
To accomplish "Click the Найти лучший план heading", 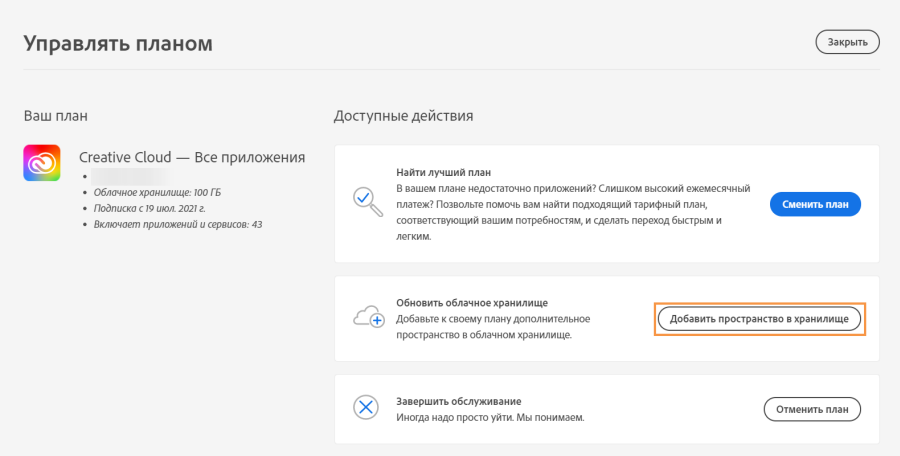I will tap(443, 172).
